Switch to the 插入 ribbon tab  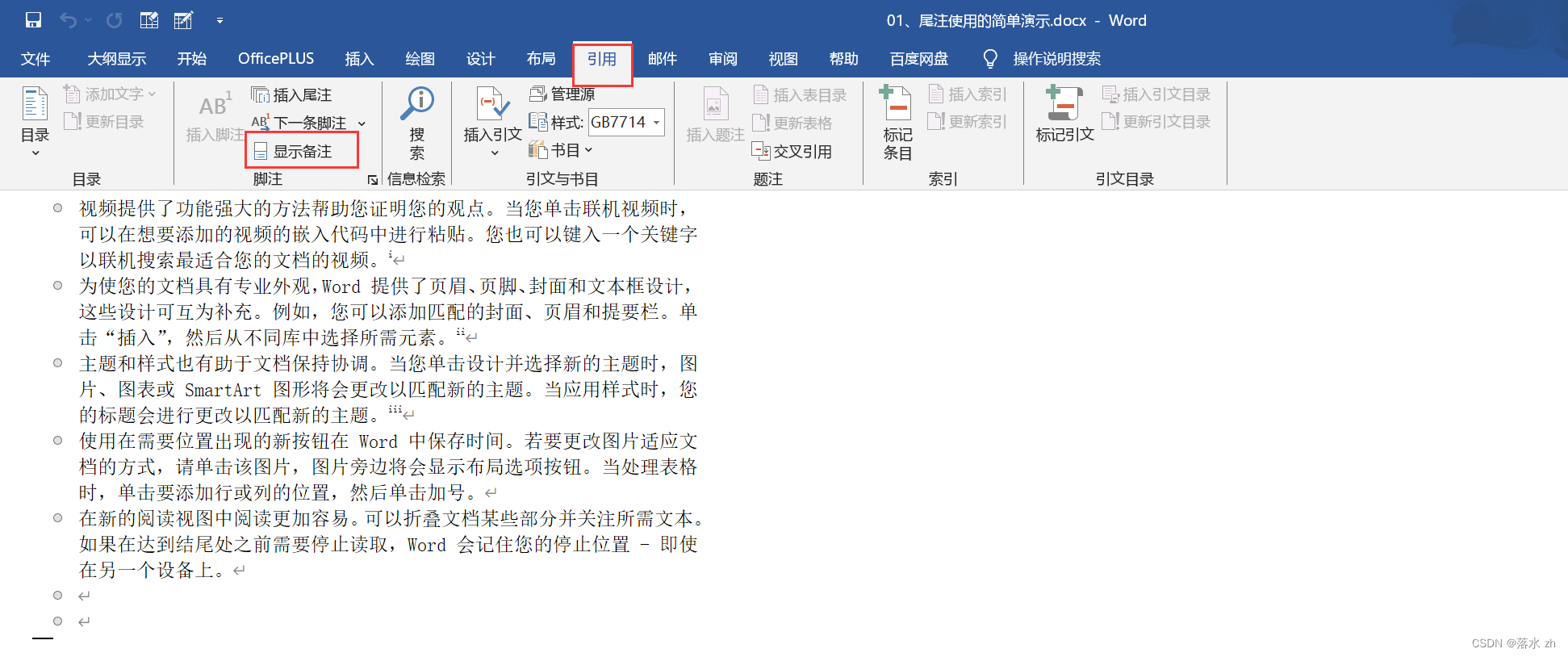point(359,59)
